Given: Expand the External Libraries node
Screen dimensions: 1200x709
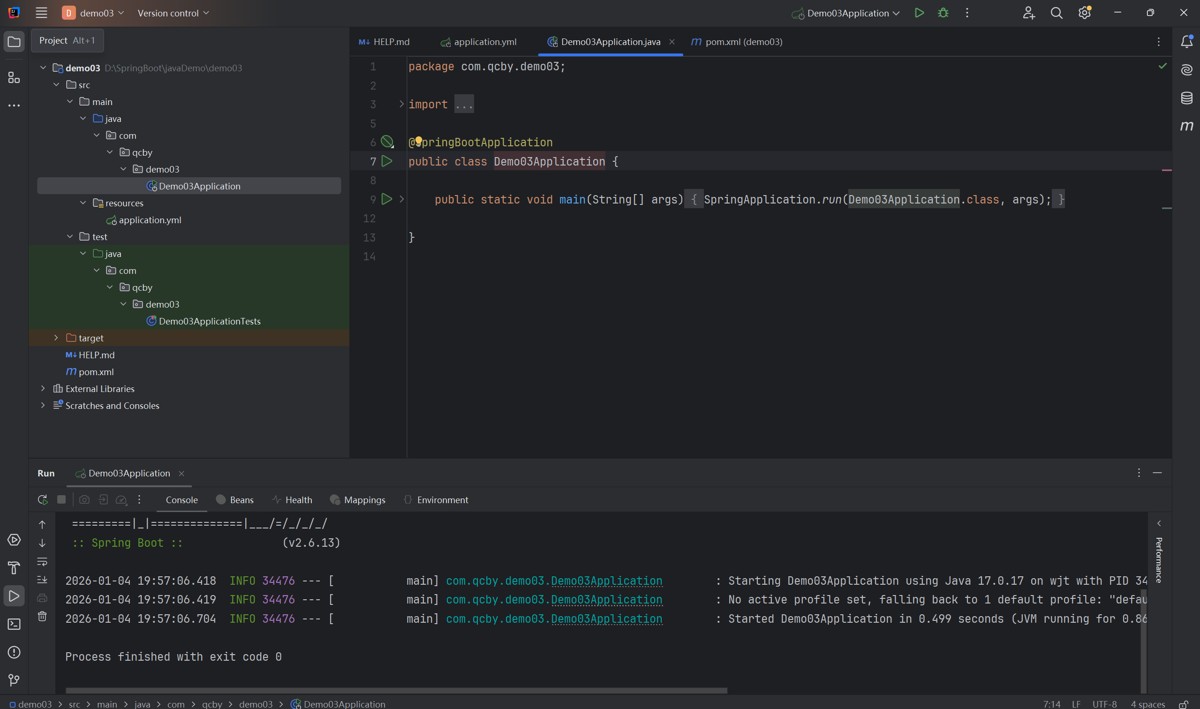Looking at the screenshot, I should (x=43, y=389).
